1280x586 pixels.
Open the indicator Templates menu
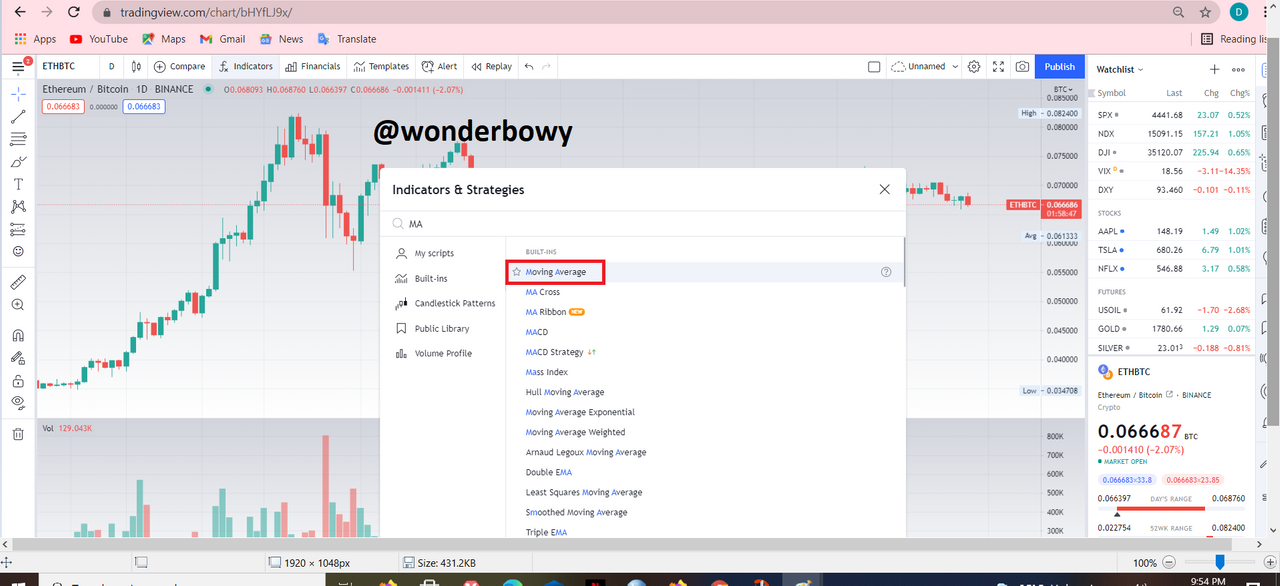[x=381, y=67]
